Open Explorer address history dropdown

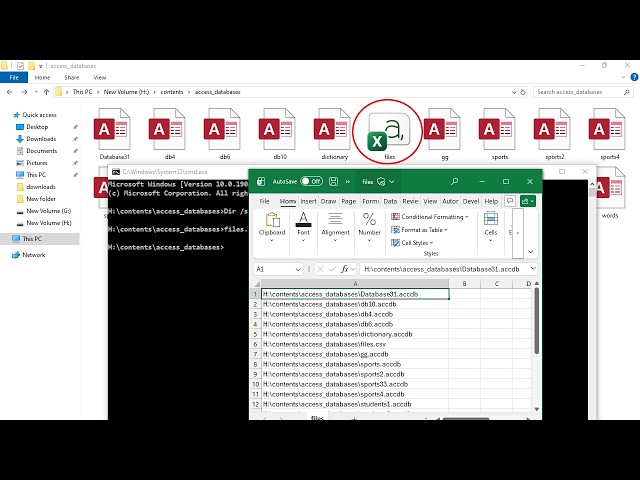514,92
